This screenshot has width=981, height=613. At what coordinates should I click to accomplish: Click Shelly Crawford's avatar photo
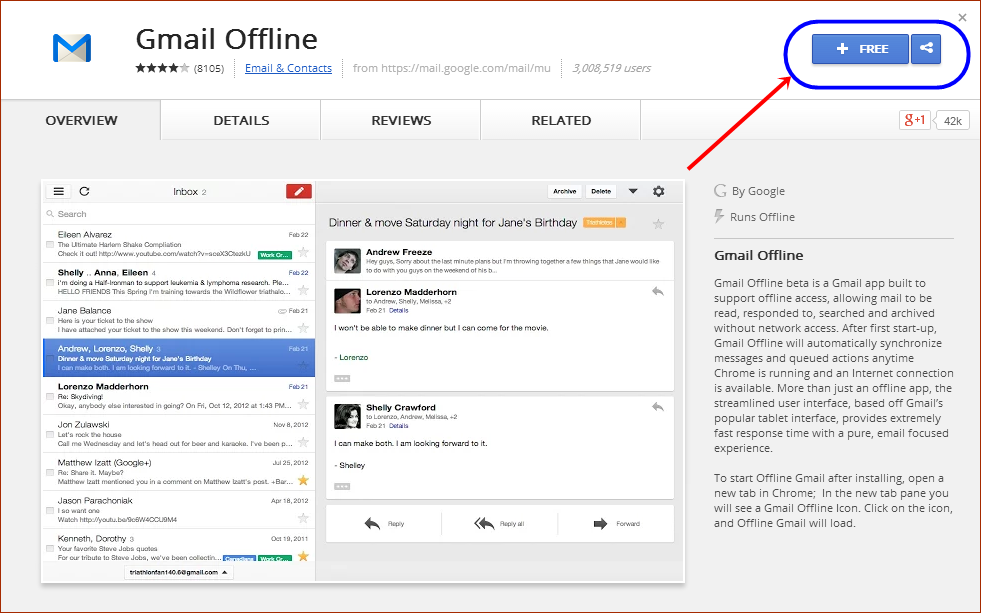[x=347, y=416]
